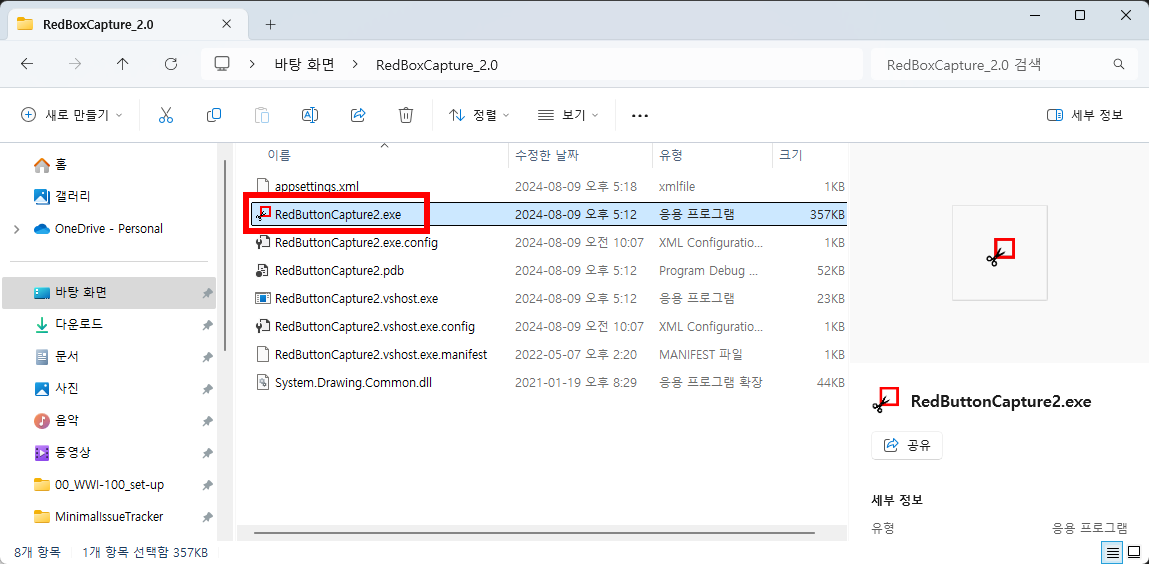Refresh the folder view
Screen dimensions: 1149x564
[171, 64]
